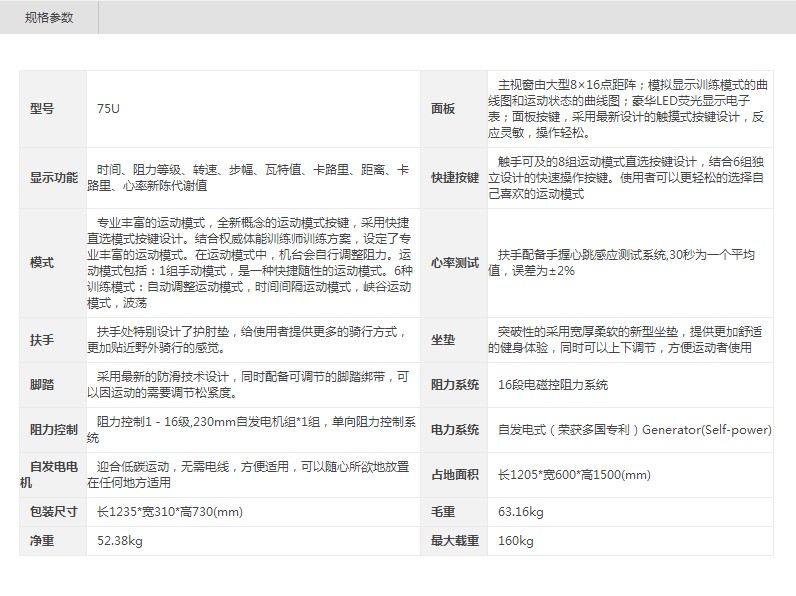
Task: Click the 脚踏 row label
Action: tap(42, 384)
